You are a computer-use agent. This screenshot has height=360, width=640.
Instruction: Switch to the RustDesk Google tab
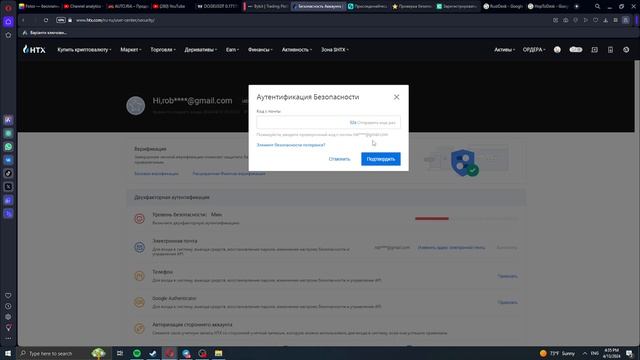click(503, 7)
